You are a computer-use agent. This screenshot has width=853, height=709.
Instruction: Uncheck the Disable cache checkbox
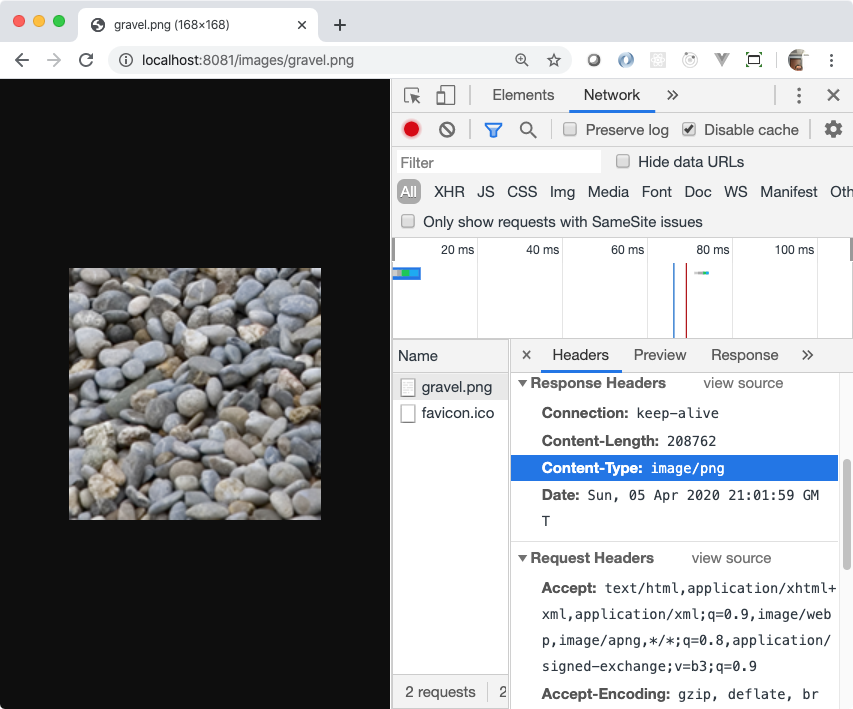pos(689,130)
